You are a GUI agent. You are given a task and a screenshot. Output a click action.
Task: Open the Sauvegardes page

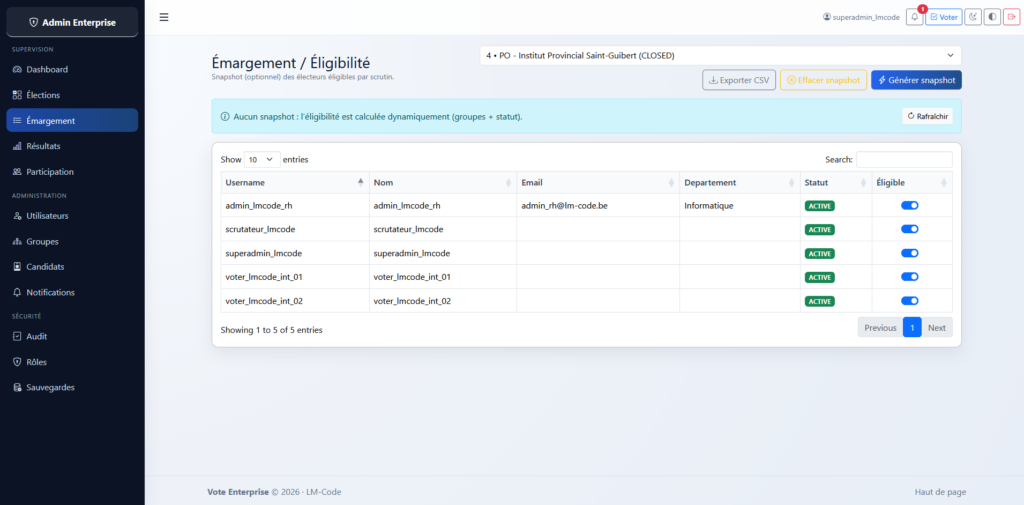point(50,388)
